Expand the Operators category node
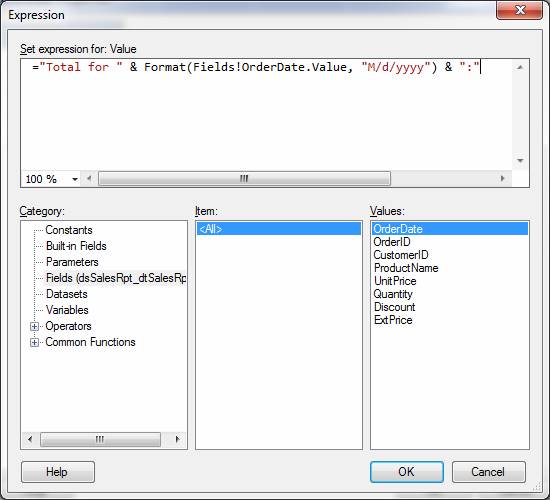Image resolution: width=550 pixels, height=500 pixels. click(x=34, y=327)
